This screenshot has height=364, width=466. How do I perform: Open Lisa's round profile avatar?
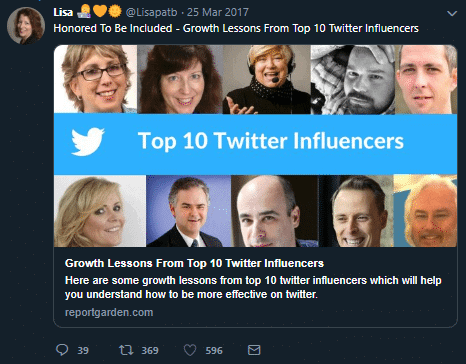[26, 26]
